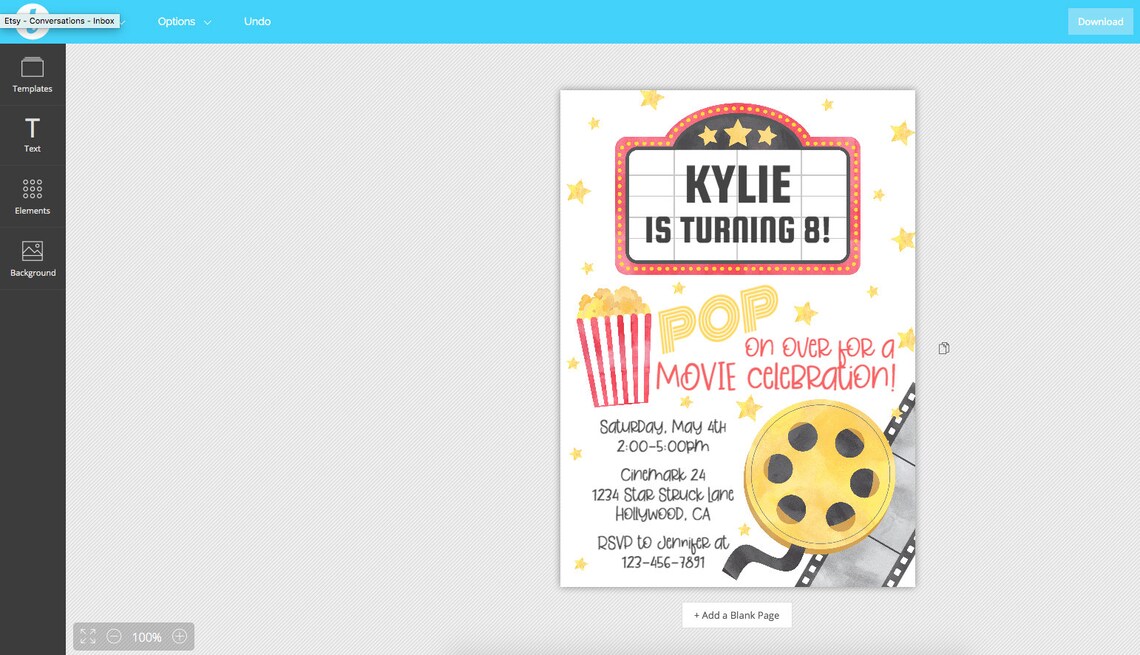The height and width of the screenshot is (655, 1140).
Task: Open the Background panel
Action: [32, 259]
